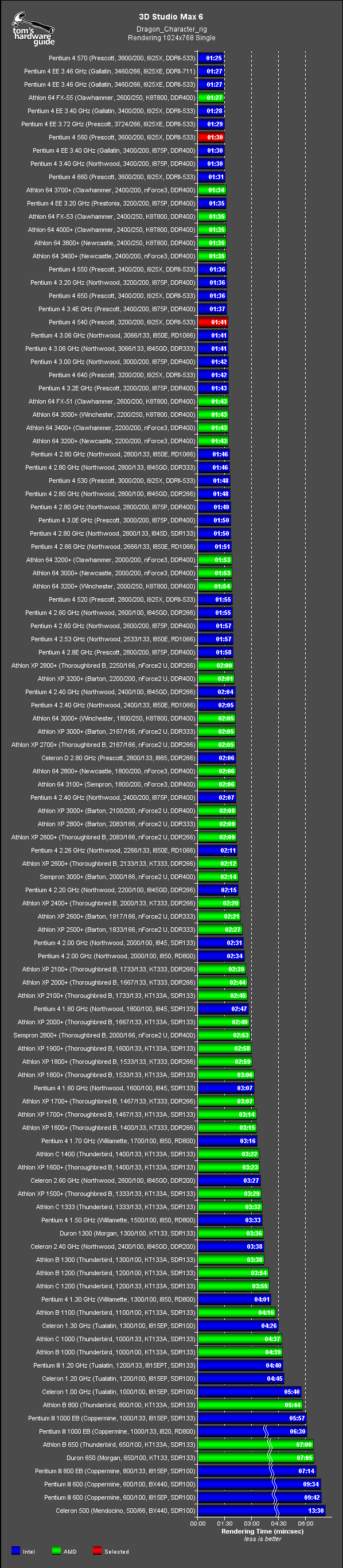
Task: Select the Athlon B 800 (Thunderbird) label
Action: point(119,1406)
